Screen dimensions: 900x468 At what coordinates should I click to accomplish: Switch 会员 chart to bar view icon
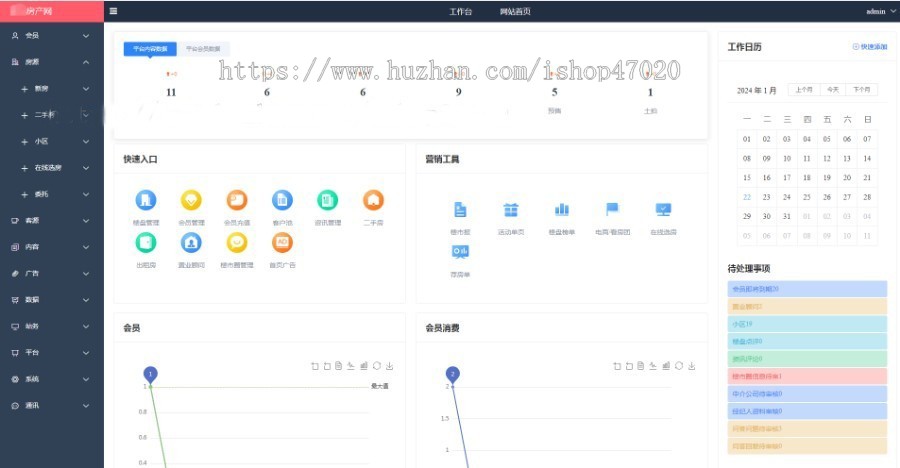pos(364,366)
